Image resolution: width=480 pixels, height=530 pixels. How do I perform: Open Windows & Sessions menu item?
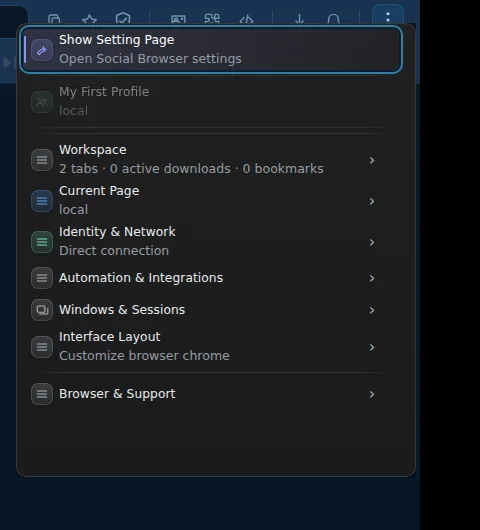211,310
